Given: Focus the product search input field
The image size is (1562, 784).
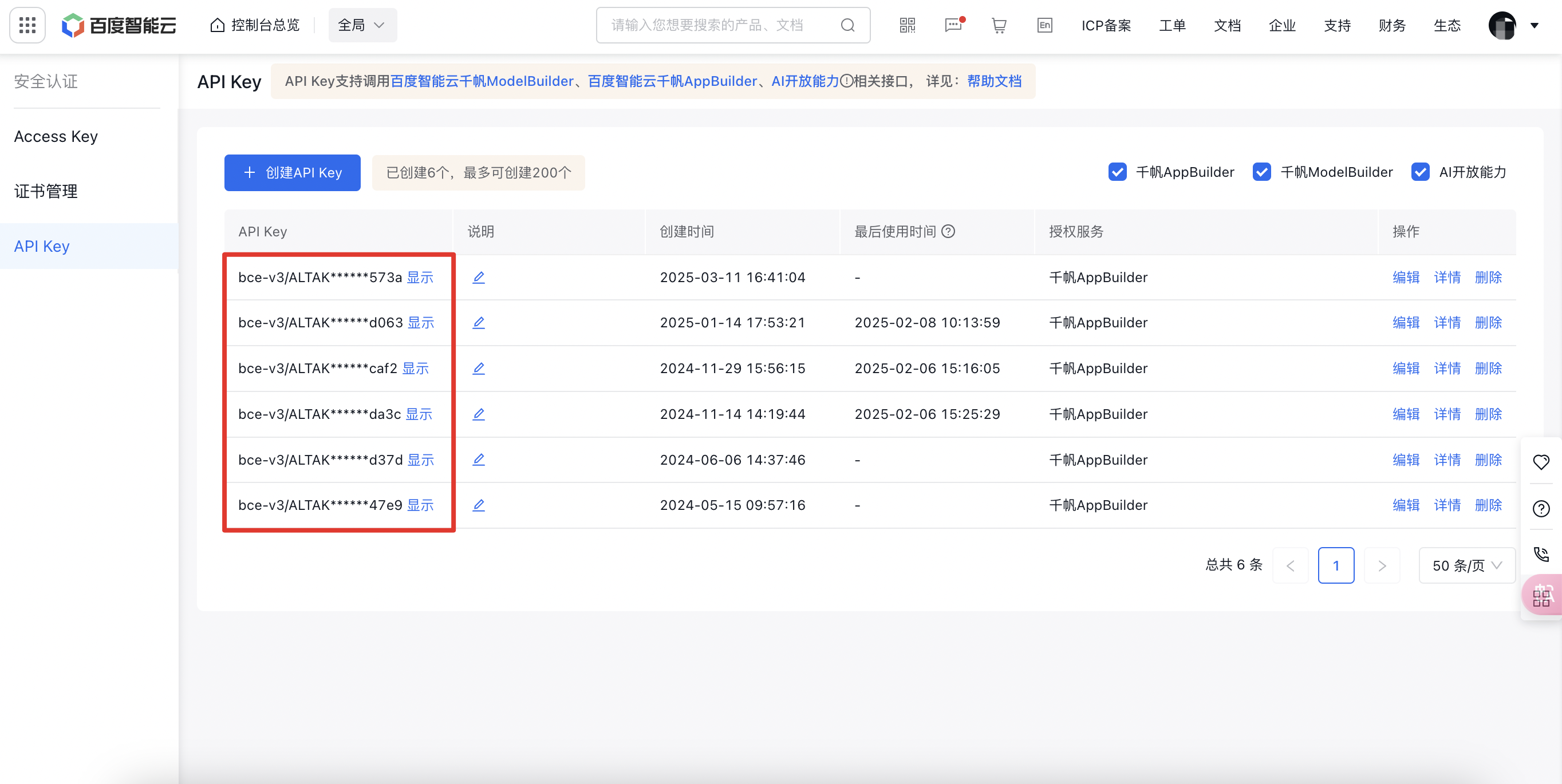Looking at the screenshot, I should pos(733,25).
